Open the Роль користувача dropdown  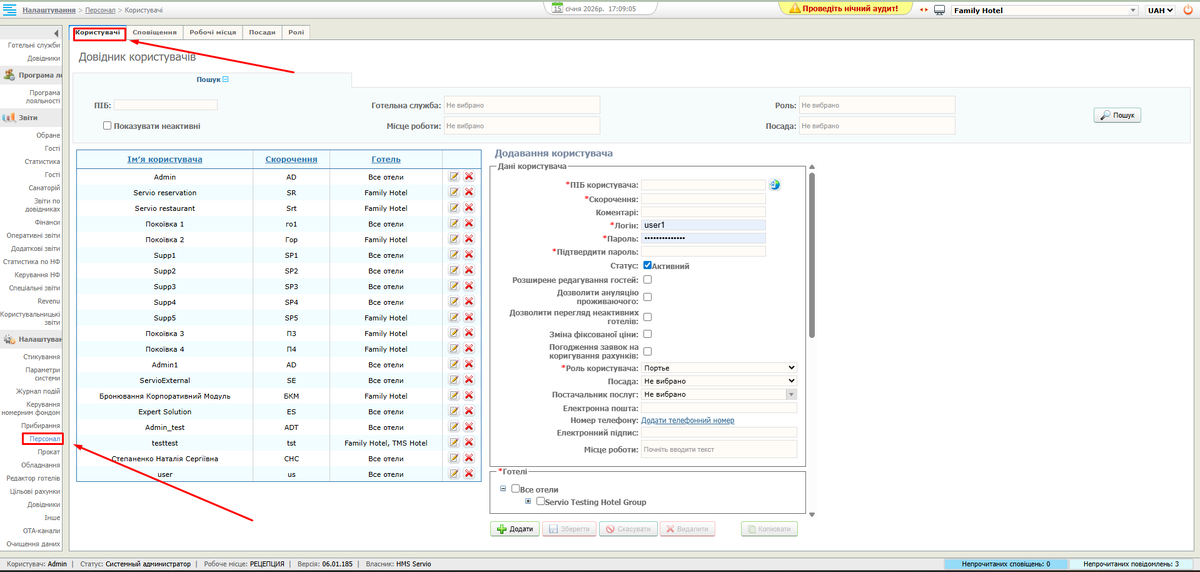719,367
